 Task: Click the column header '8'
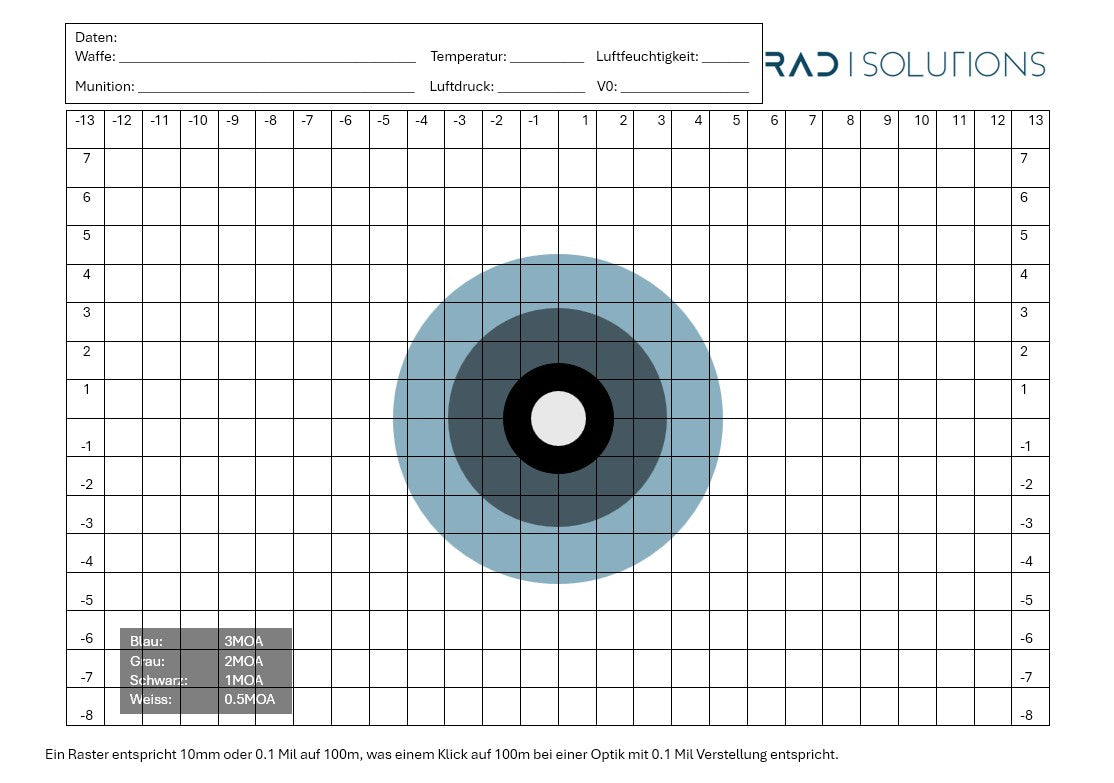(850, 120)
